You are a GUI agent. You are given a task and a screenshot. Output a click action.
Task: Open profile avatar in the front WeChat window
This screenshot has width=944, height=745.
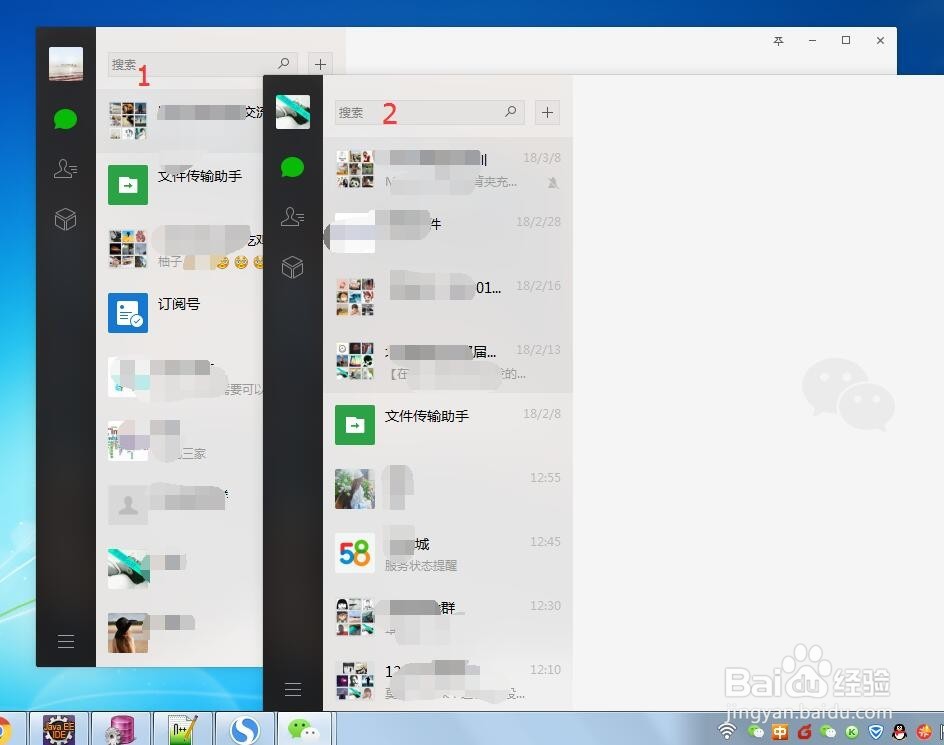click(293, 112)
